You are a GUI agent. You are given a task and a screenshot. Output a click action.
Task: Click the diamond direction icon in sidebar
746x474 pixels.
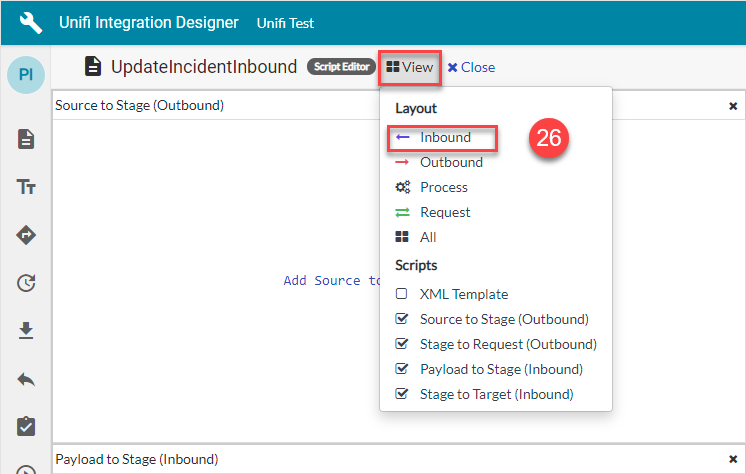click(x=26, y=235)
